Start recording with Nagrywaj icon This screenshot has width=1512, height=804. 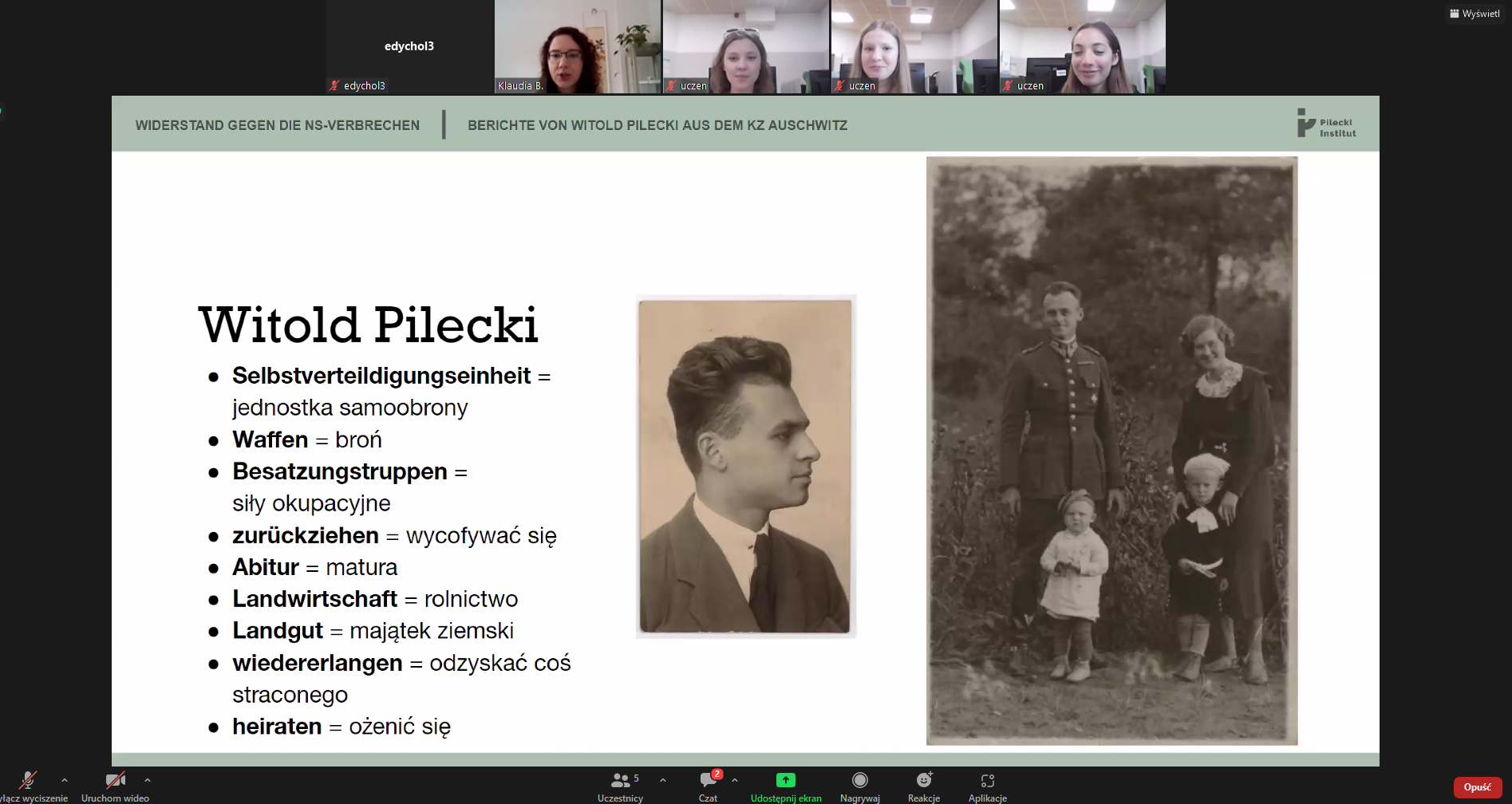tap(859, 780)
